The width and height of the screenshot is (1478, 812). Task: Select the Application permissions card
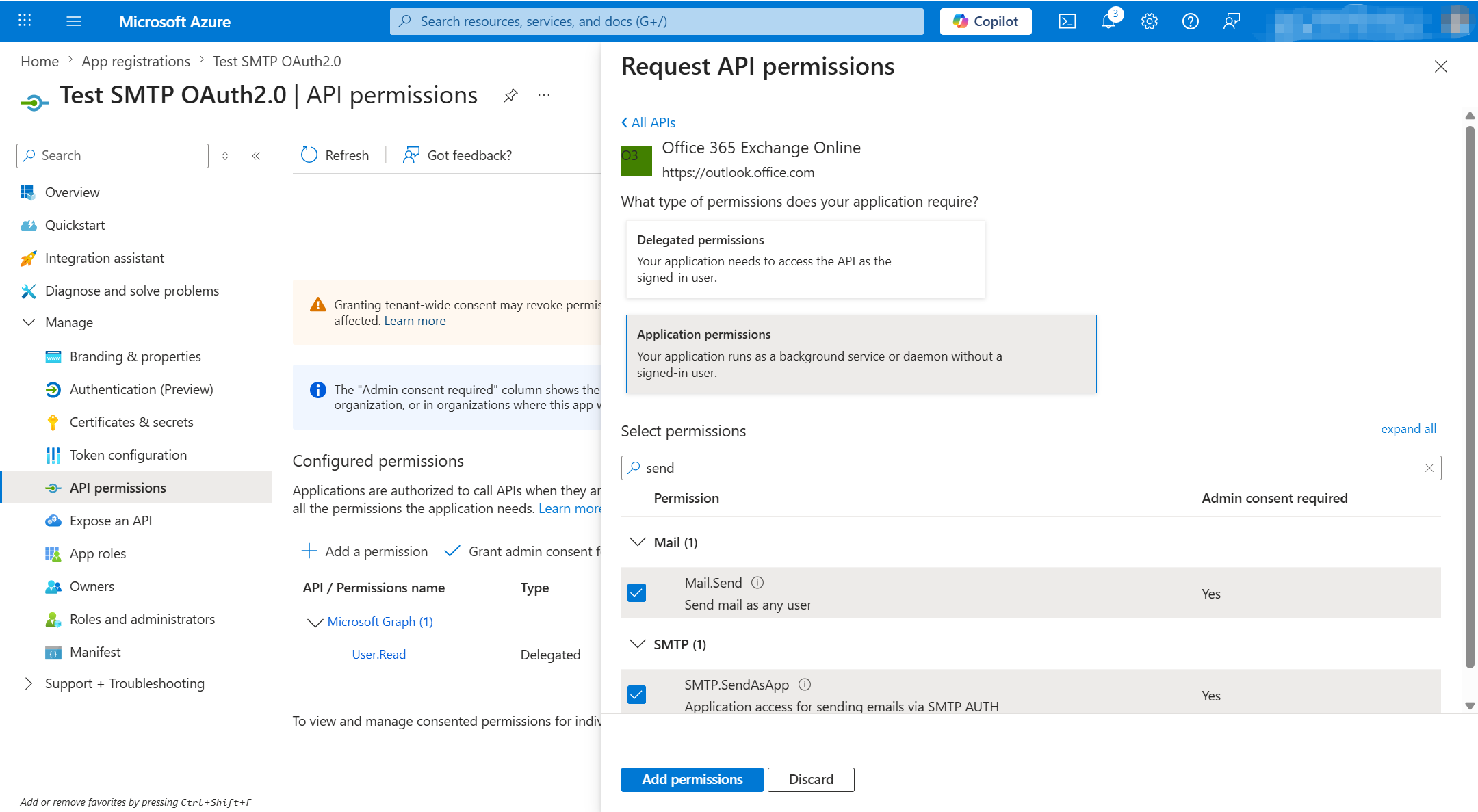click(x=861, y=354)
